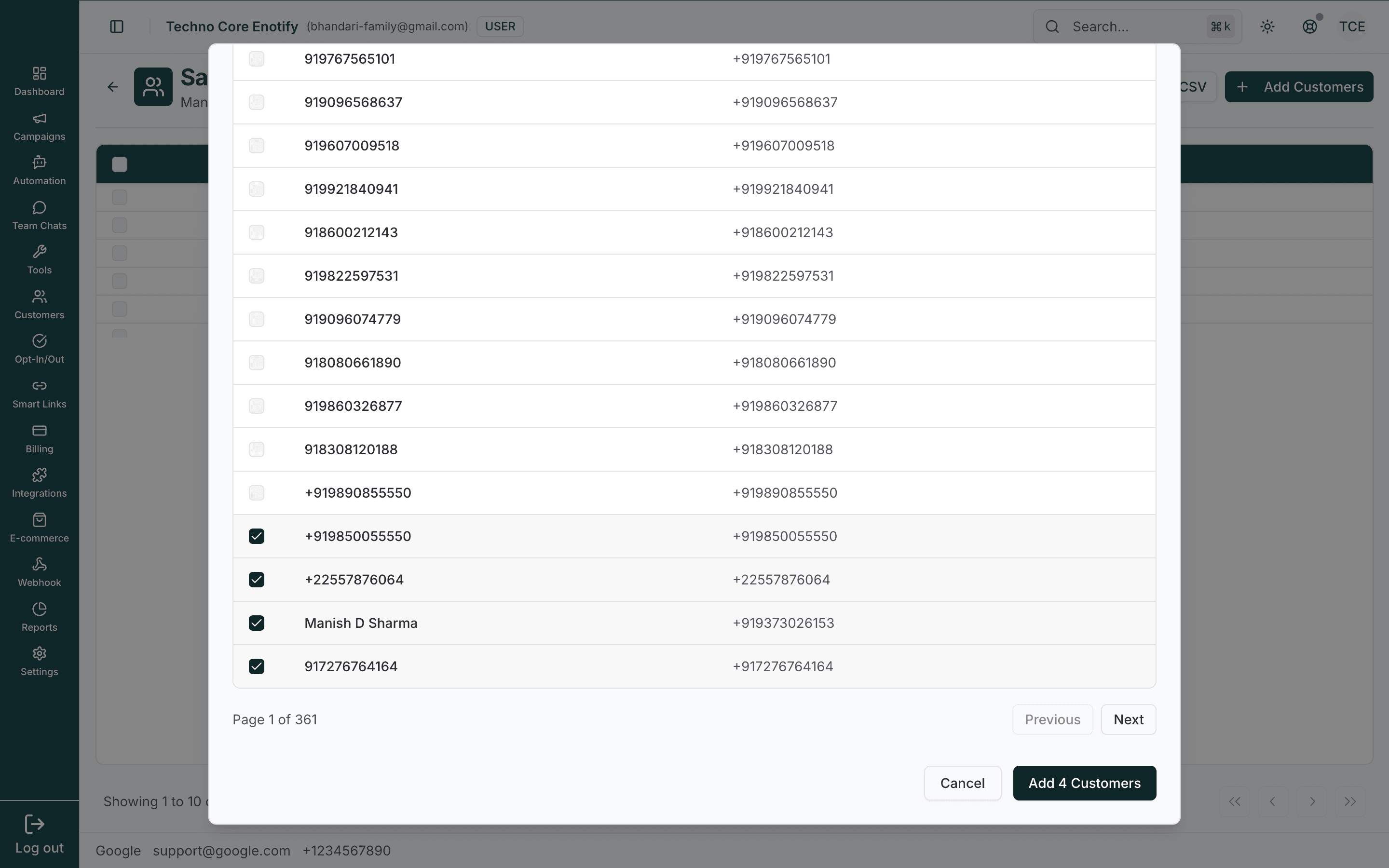
Task: Click phone number +918308120188
Action: click(782, 449)
